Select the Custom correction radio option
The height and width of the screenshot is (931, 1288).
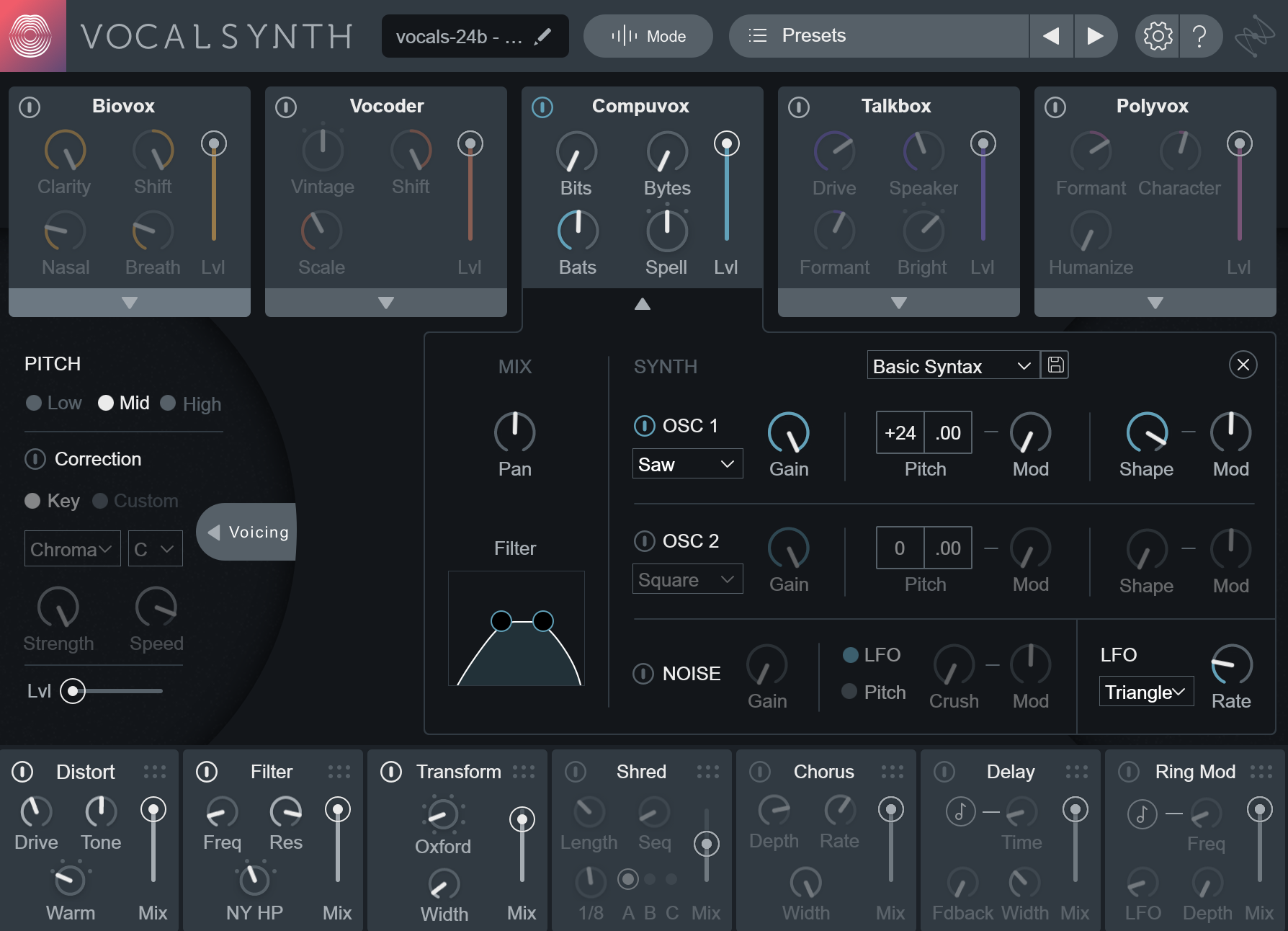click(100, 501)
